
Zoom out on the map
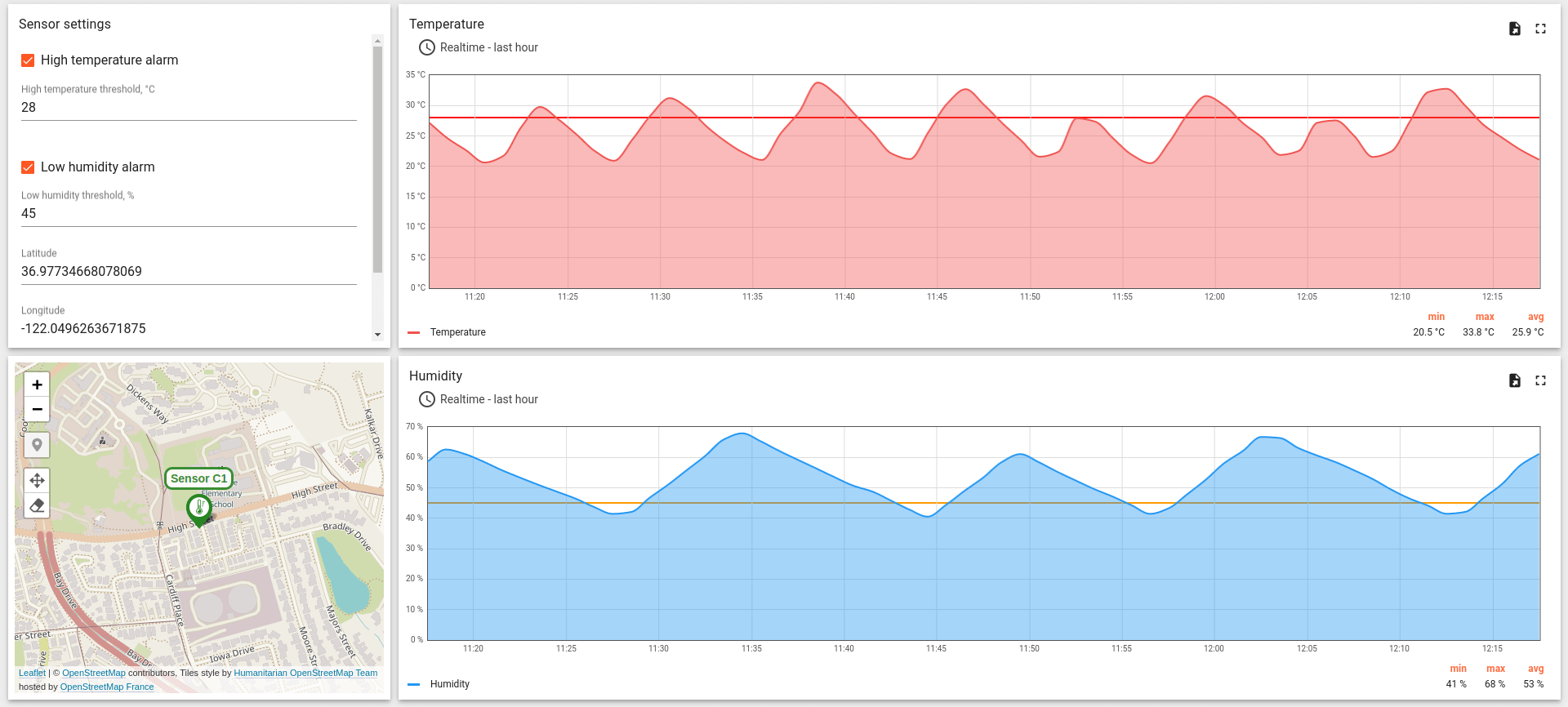point(37,409)
